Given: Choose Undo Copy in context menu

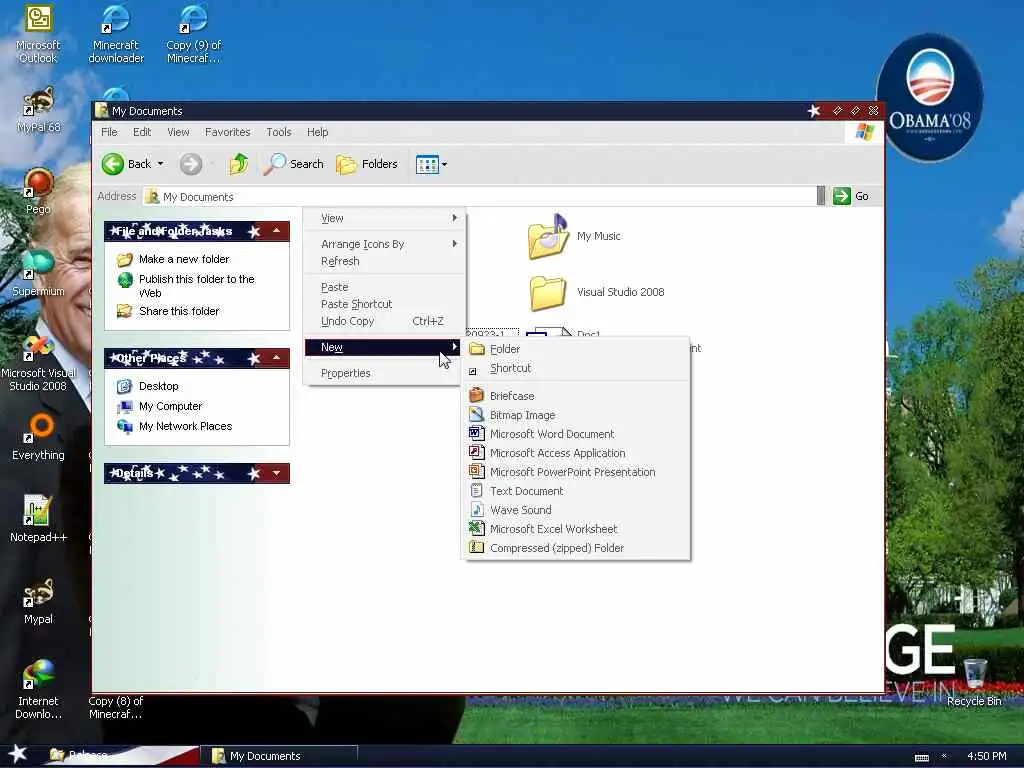Looking at the screenshot, I should [x=384, y=321].
